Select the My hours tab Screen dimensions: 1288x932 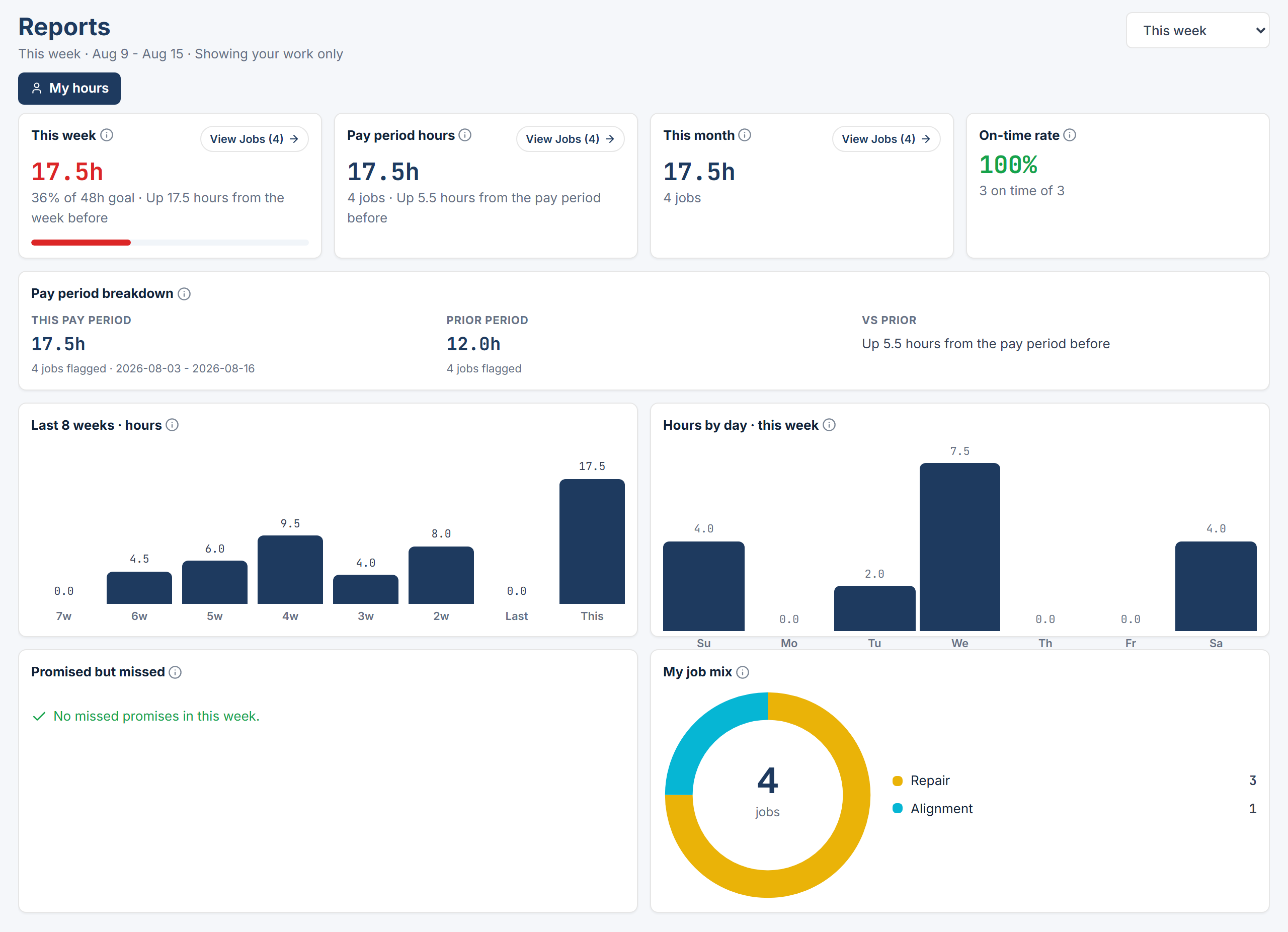[x=69, y=88]
